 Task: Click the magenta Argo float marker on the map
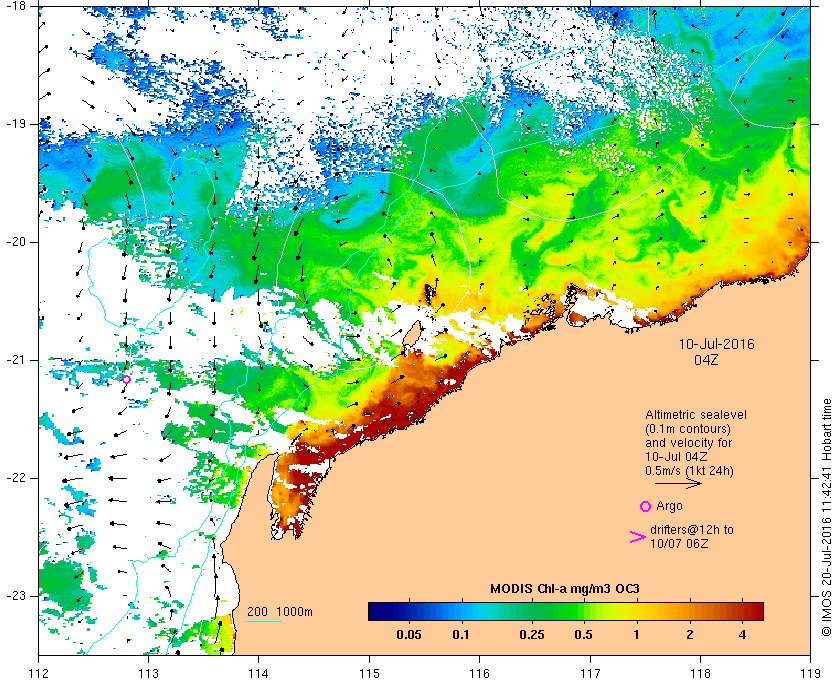pyautogui.click(x=126, y=379)
